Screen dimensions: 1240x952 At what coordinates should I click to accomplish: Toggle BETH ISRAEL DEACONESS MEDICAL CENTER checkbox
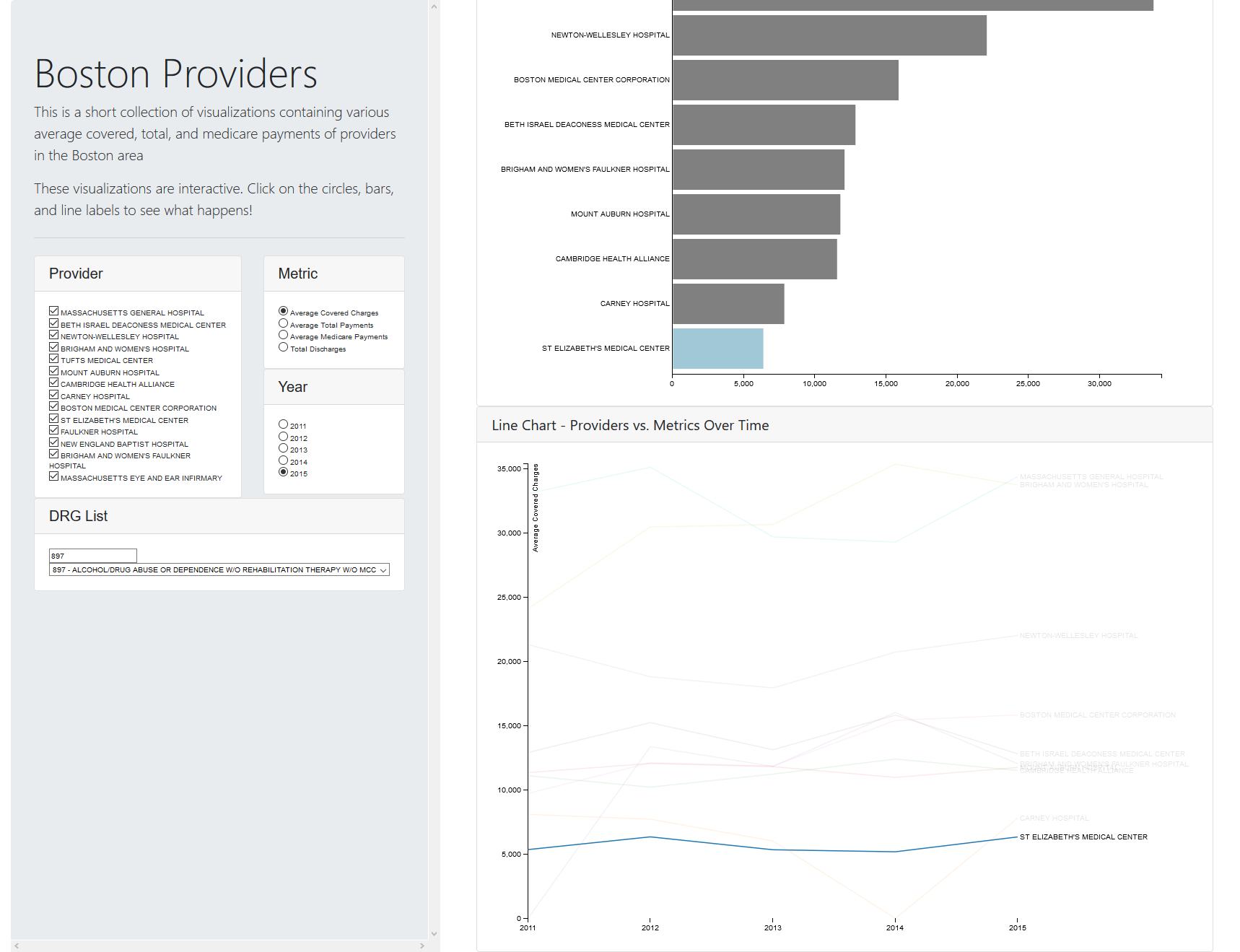tap(53, 323)
